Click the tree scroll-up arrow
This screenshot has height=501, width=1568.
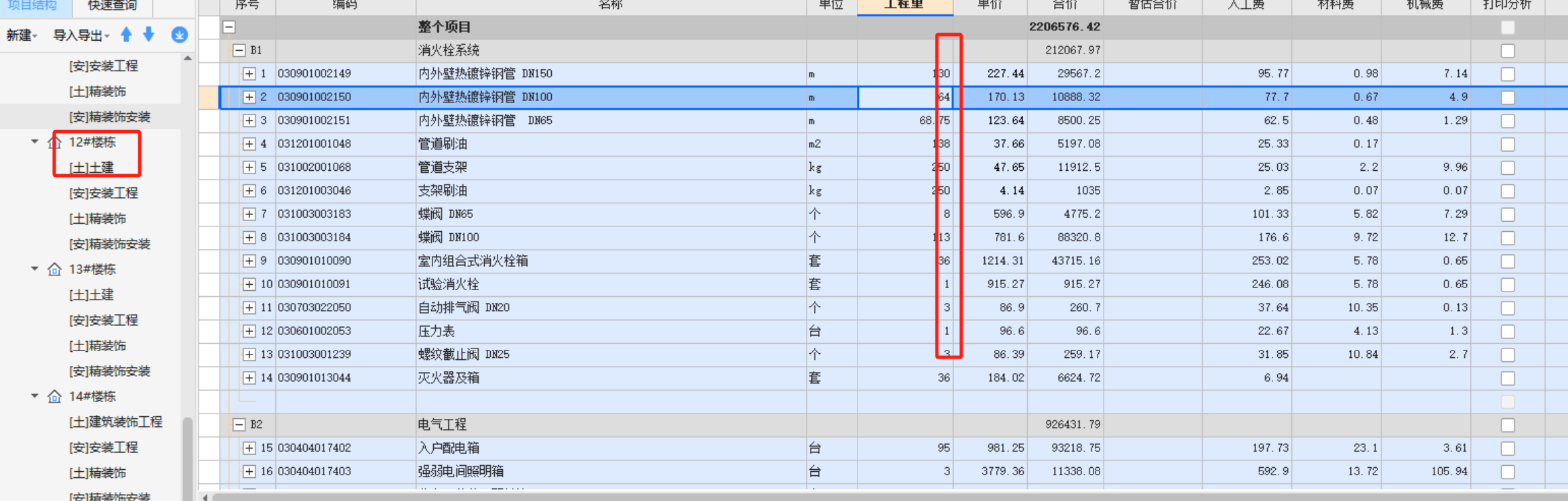tap(188, 59)
